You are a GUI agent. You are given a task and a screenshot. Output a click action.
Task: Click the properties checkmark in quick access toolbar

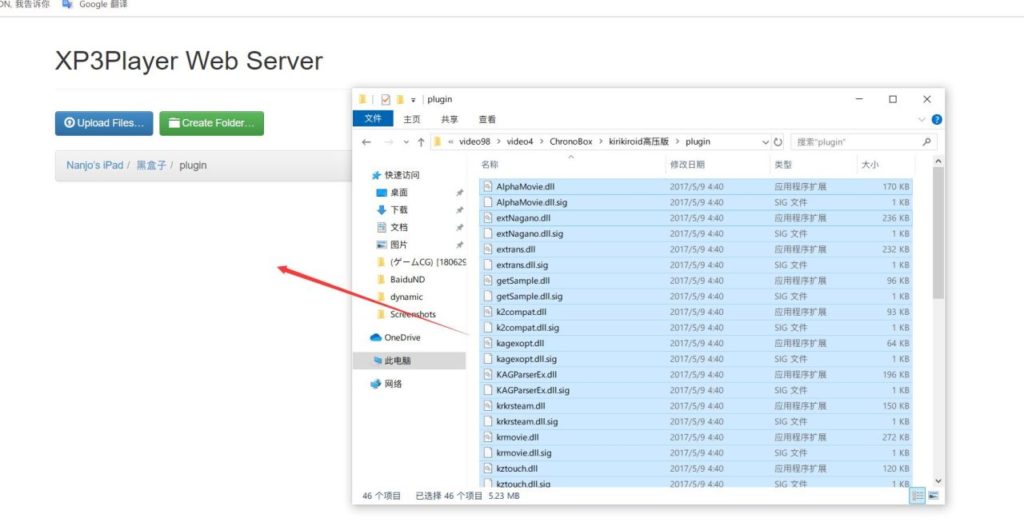click(x=385, y=99)
